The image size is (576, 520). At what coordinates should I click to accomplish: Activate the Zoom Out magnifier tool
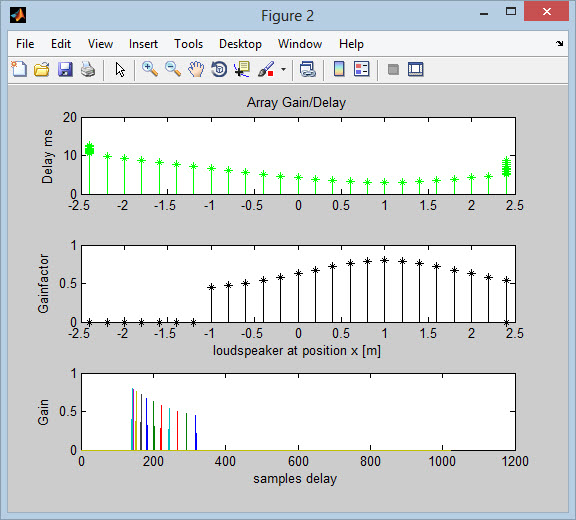[x=173, y=69]
